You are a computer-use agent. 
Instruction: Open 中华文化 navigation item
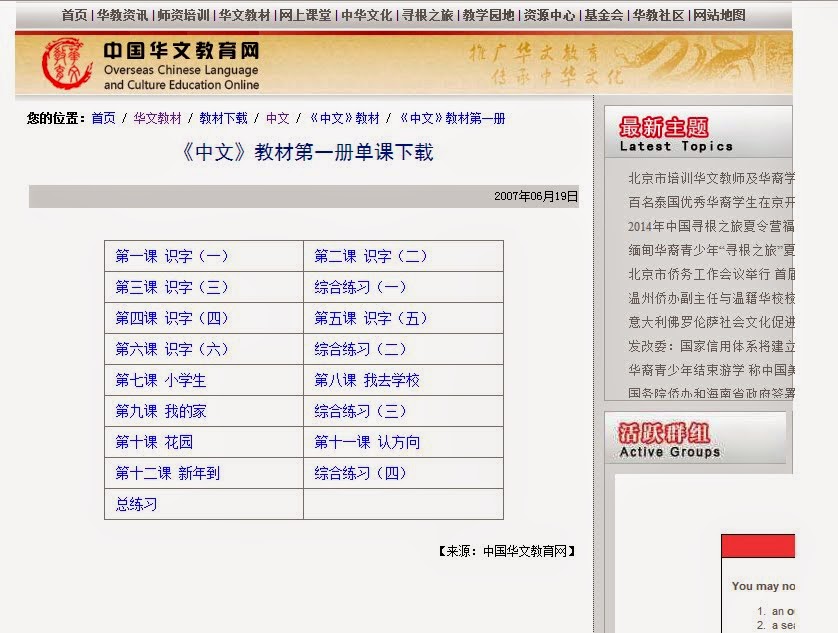coord(367,16)
